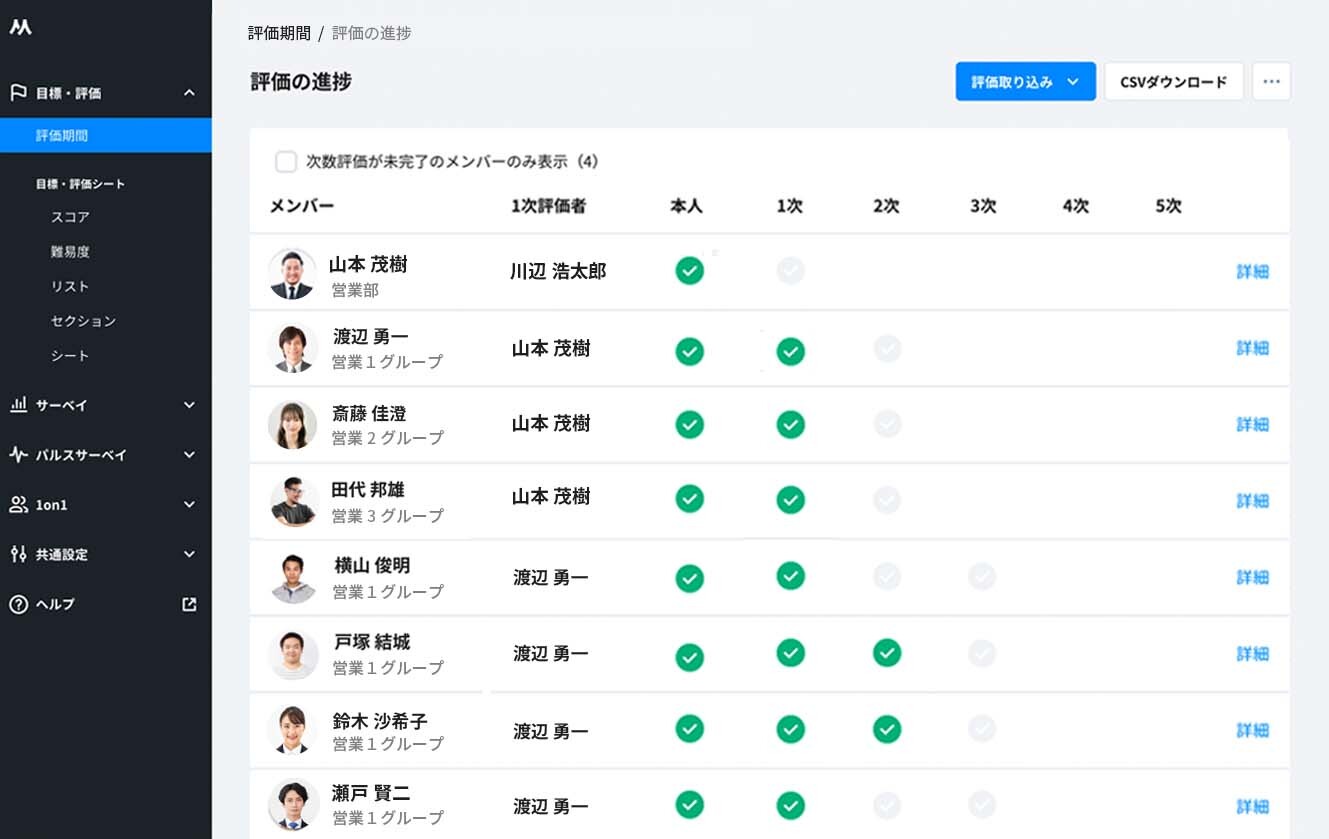
Task: Click the CSVダウンロード button
Action: coord(1173,82)
